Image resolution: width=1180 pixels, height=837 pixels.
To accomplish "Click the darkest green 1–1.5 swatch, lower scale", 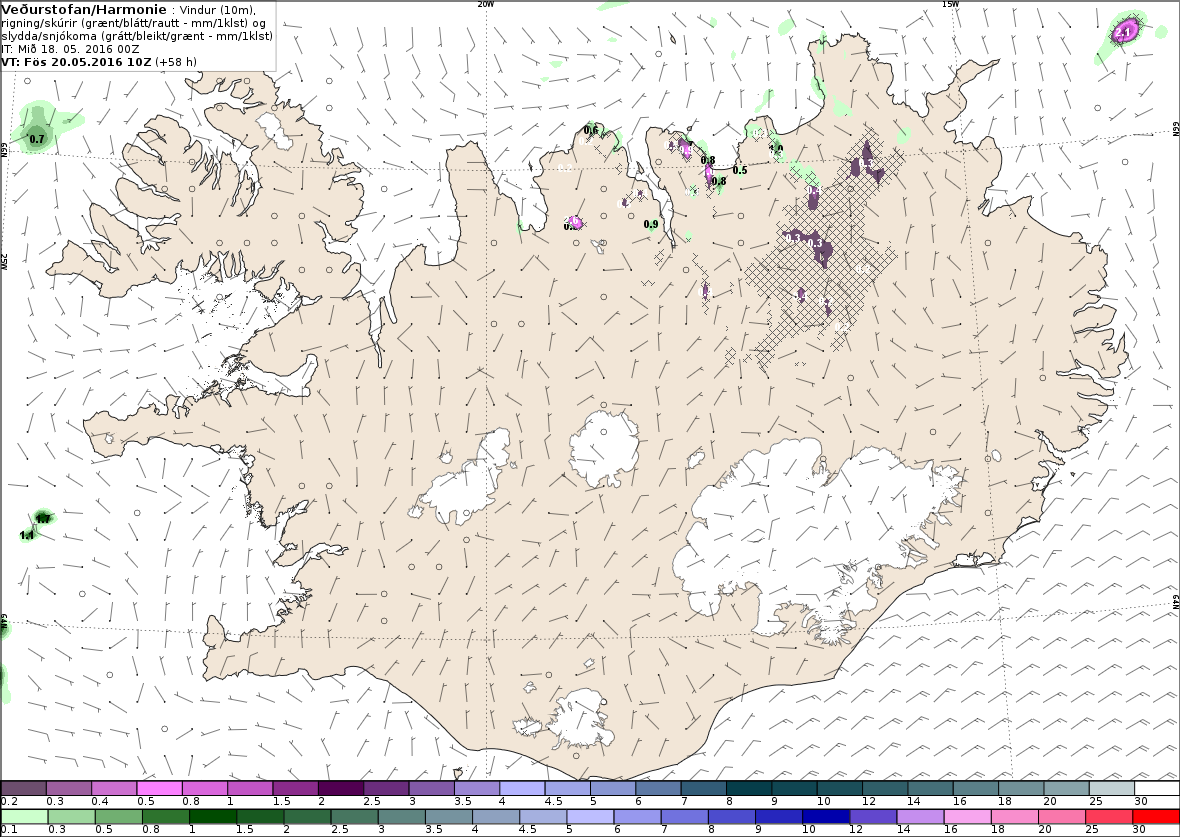I will click(x=213, y=817).
